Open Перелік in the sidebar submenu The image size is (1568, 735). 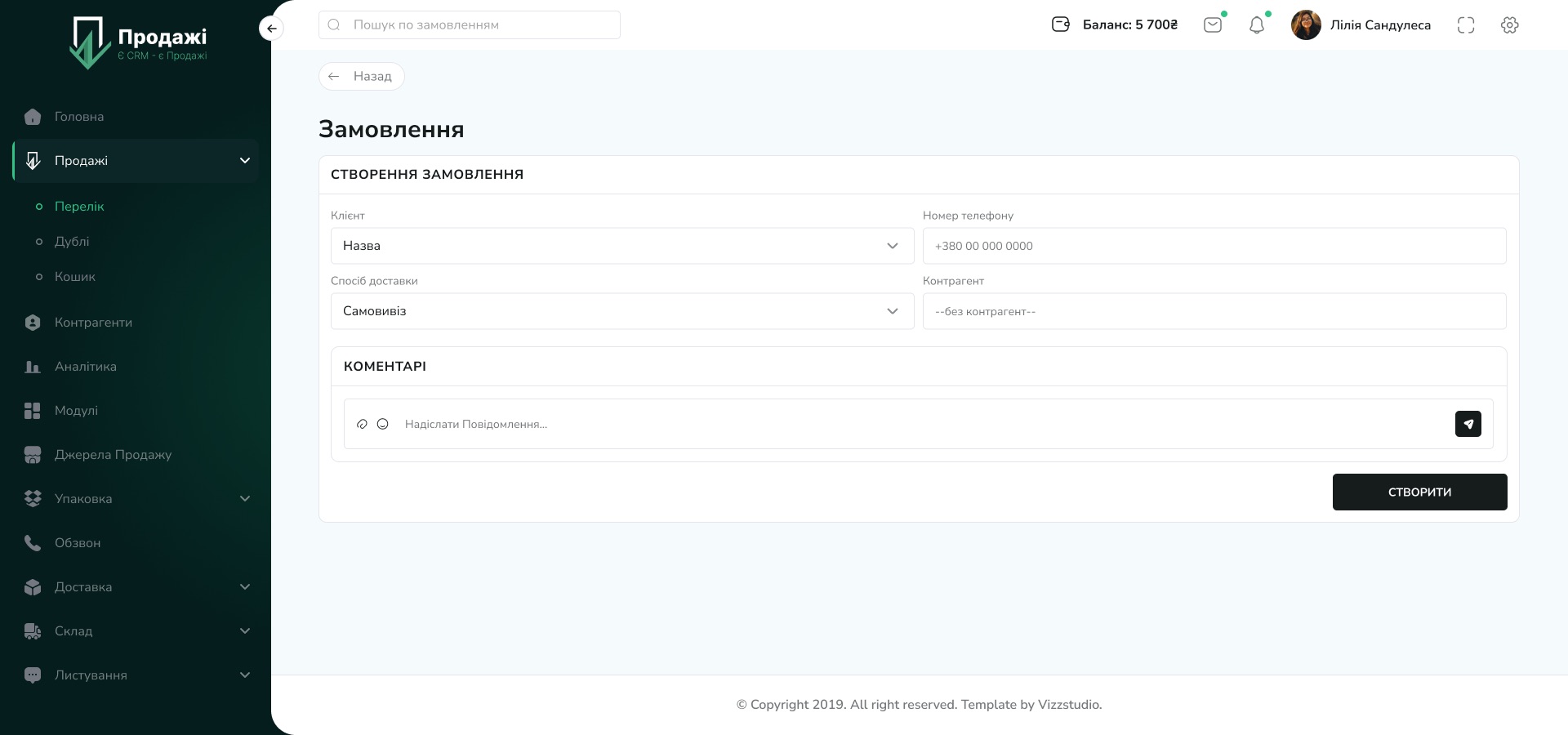[x=79, y=207]
